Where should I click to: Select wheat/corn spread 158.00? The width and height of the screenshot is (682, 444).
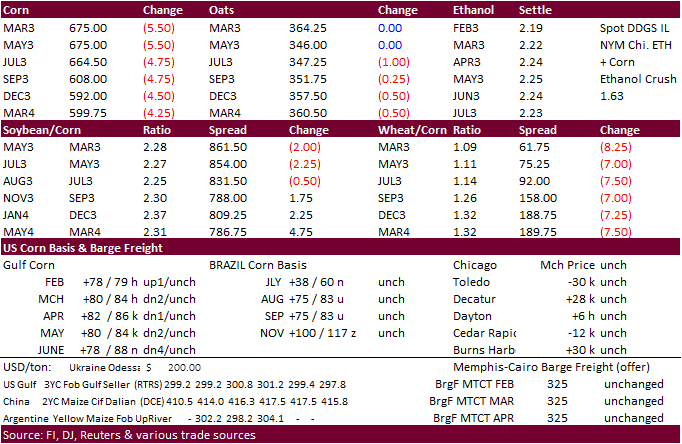coord(538,198)
